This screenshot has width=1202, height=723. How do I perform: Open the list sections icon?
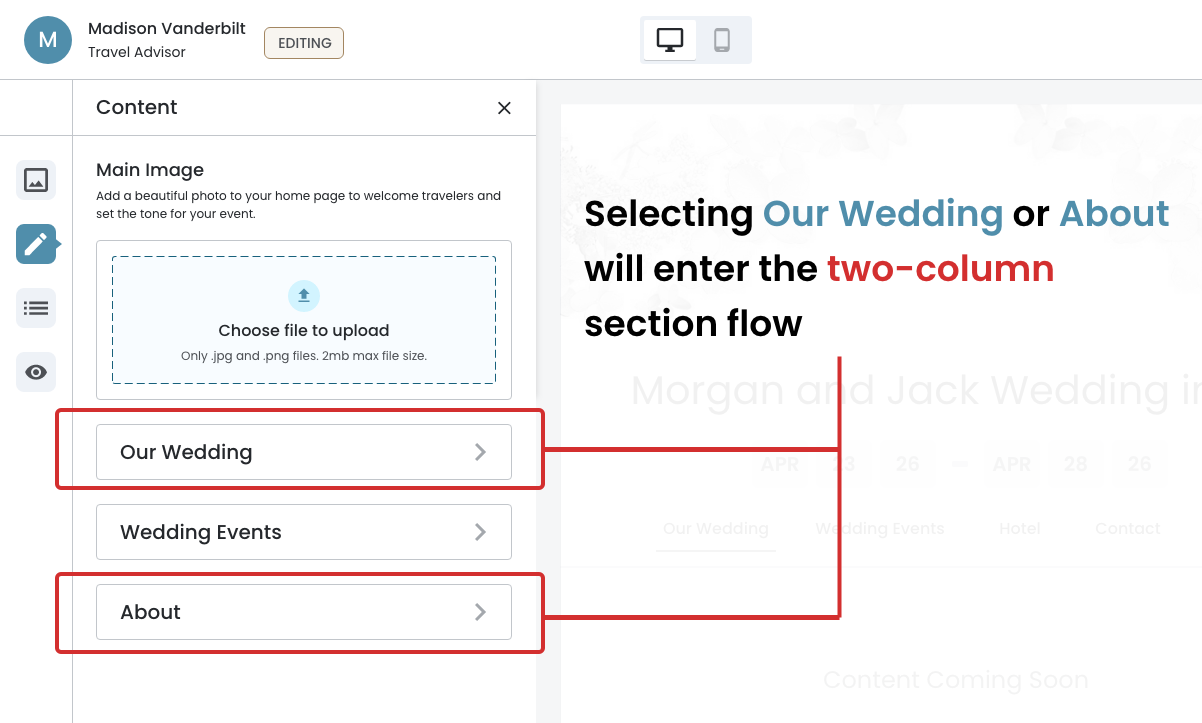(36, 308)
